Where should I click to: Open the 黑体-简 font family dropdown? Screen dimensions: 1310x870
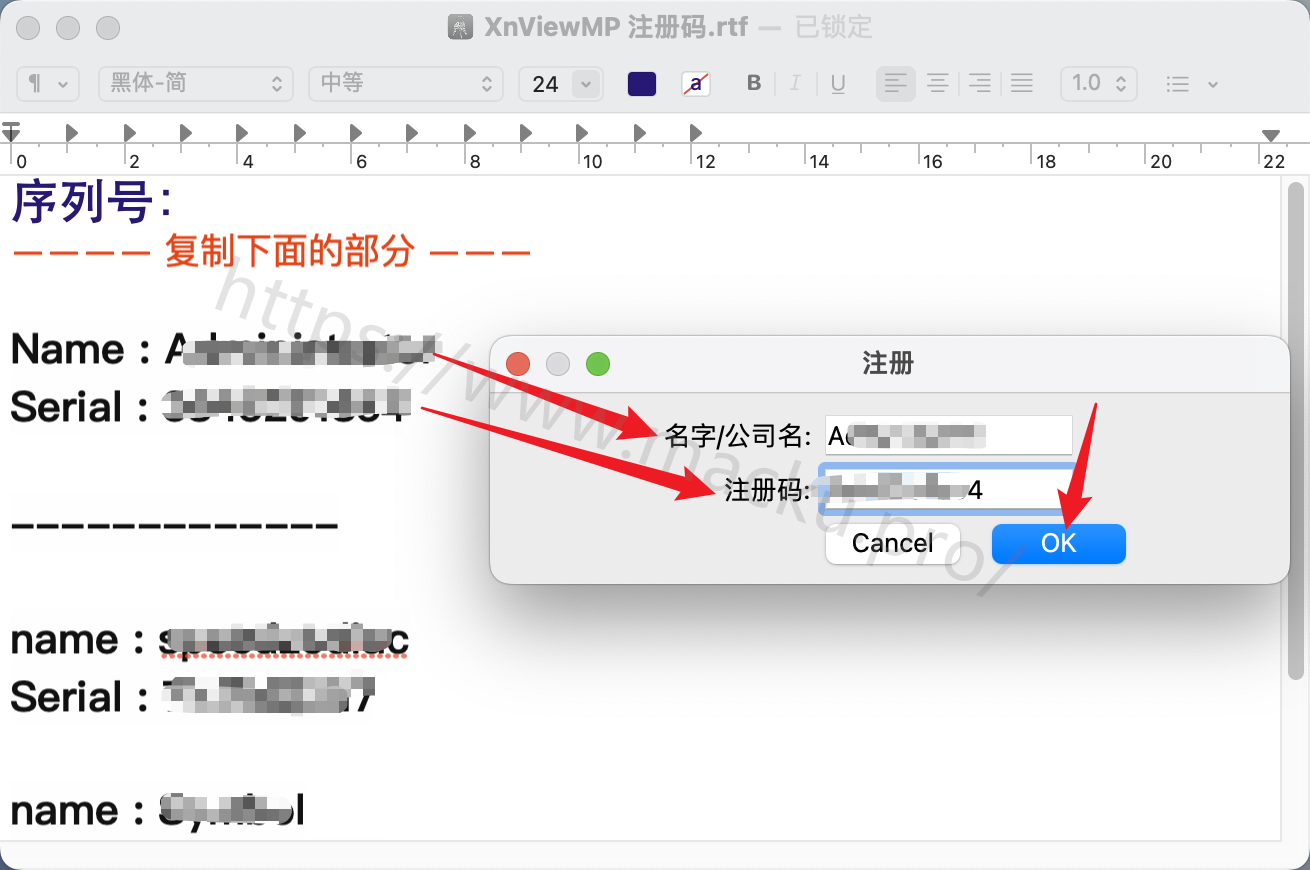click(196, 84)
